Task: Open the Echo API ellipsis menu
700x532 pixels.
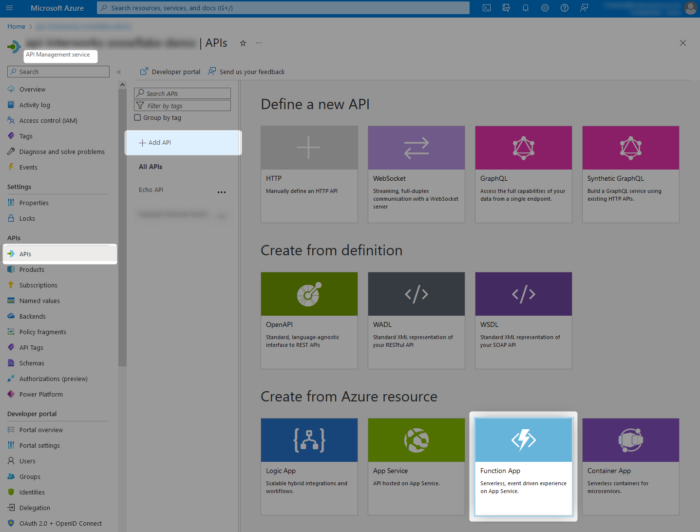Action: [221, 190]
